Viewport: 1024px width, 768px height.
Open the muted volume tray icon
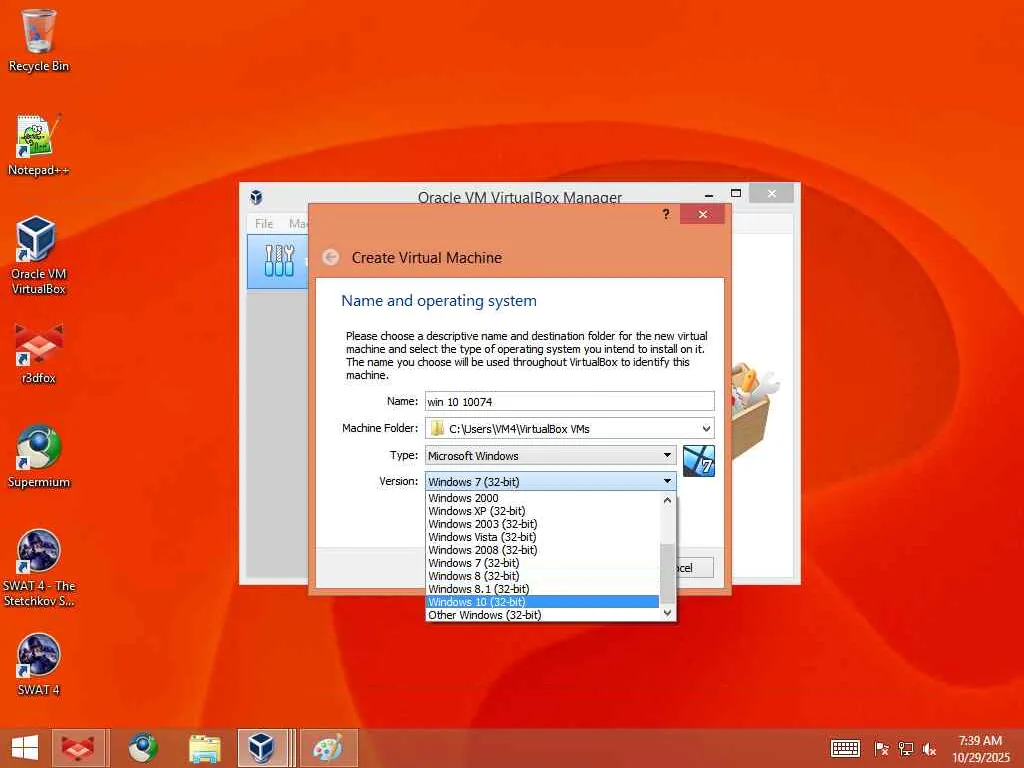[x=929, y=748]
